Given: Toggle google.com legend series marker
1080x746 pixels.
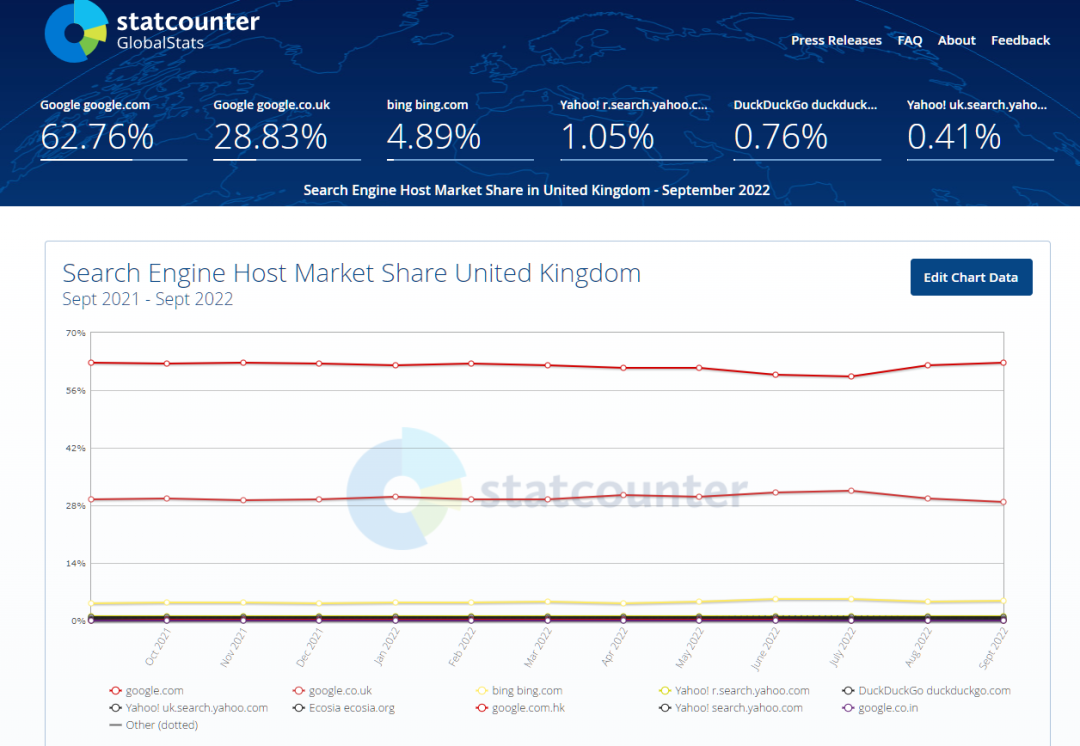Looking at the screenshot, I should click(116, 691).
